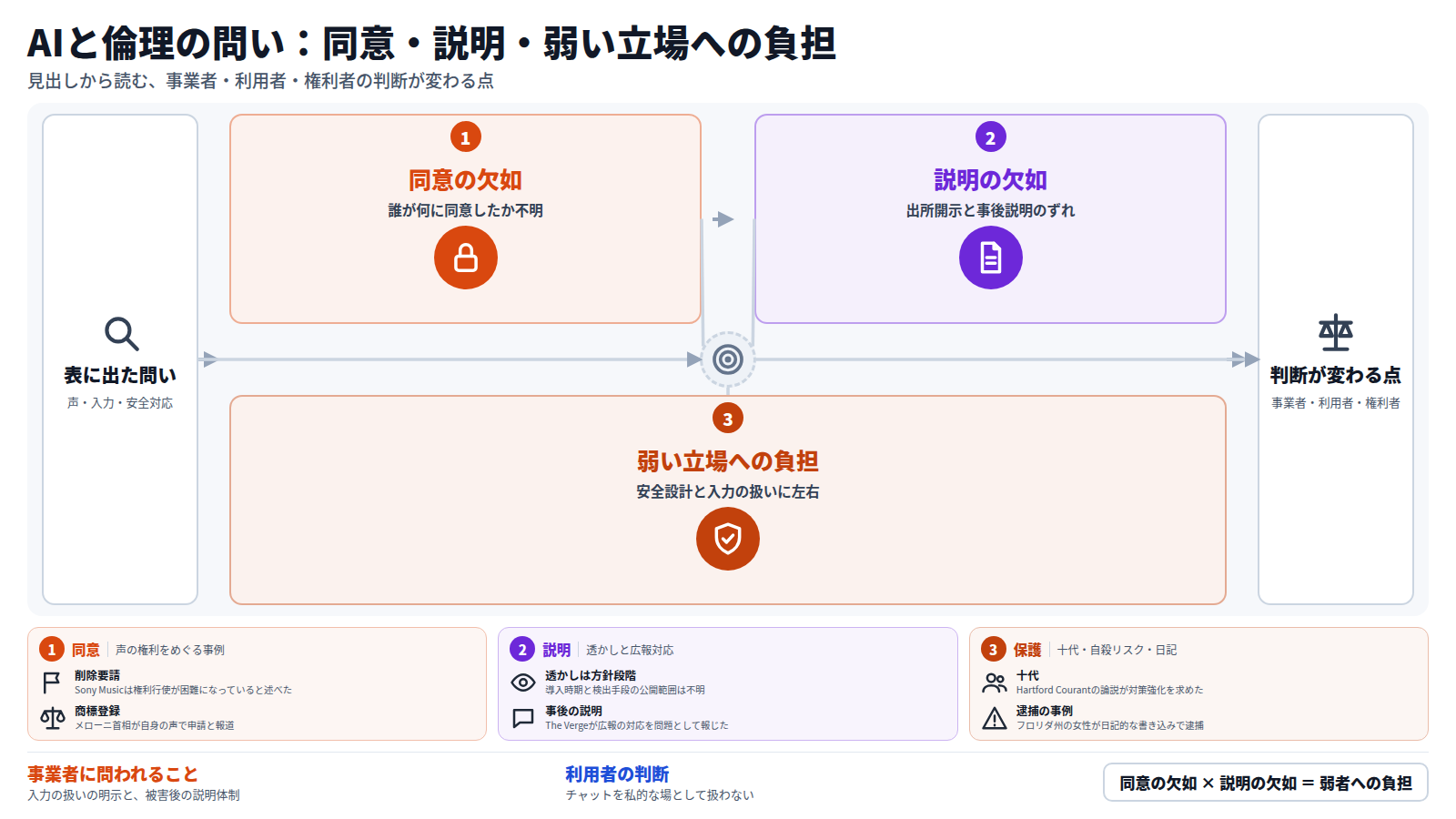
Task: Click the number 2 badge above 説明の欠如
Action: 991,137
